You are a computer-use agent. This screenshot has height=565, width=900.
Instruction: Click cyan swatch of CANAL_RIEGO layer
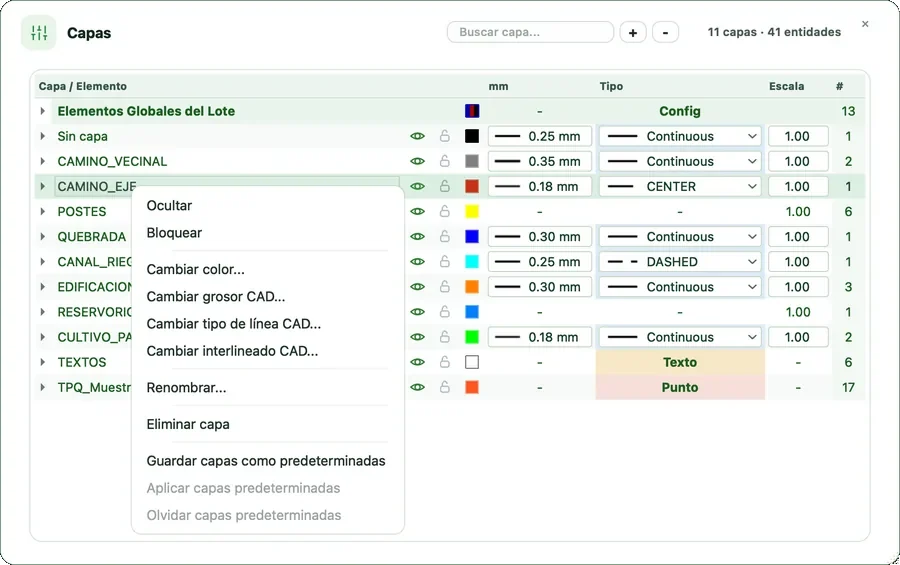click(x=472, y=262)
